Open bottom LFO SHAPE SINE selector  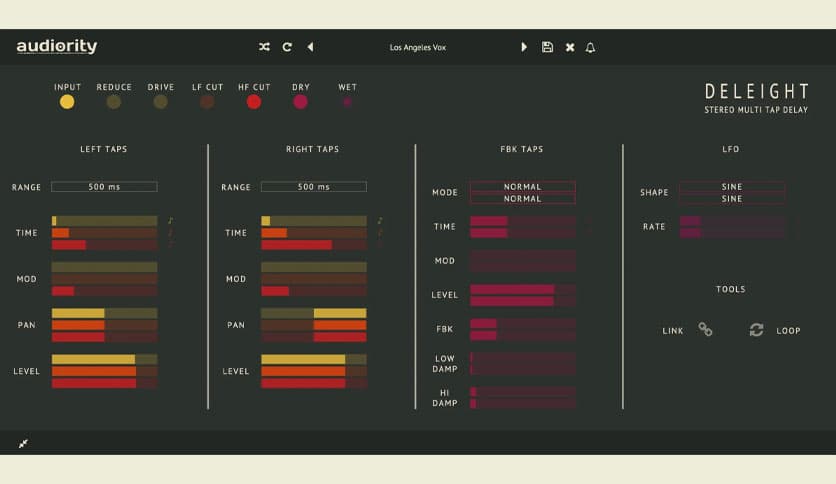(732, 198)
